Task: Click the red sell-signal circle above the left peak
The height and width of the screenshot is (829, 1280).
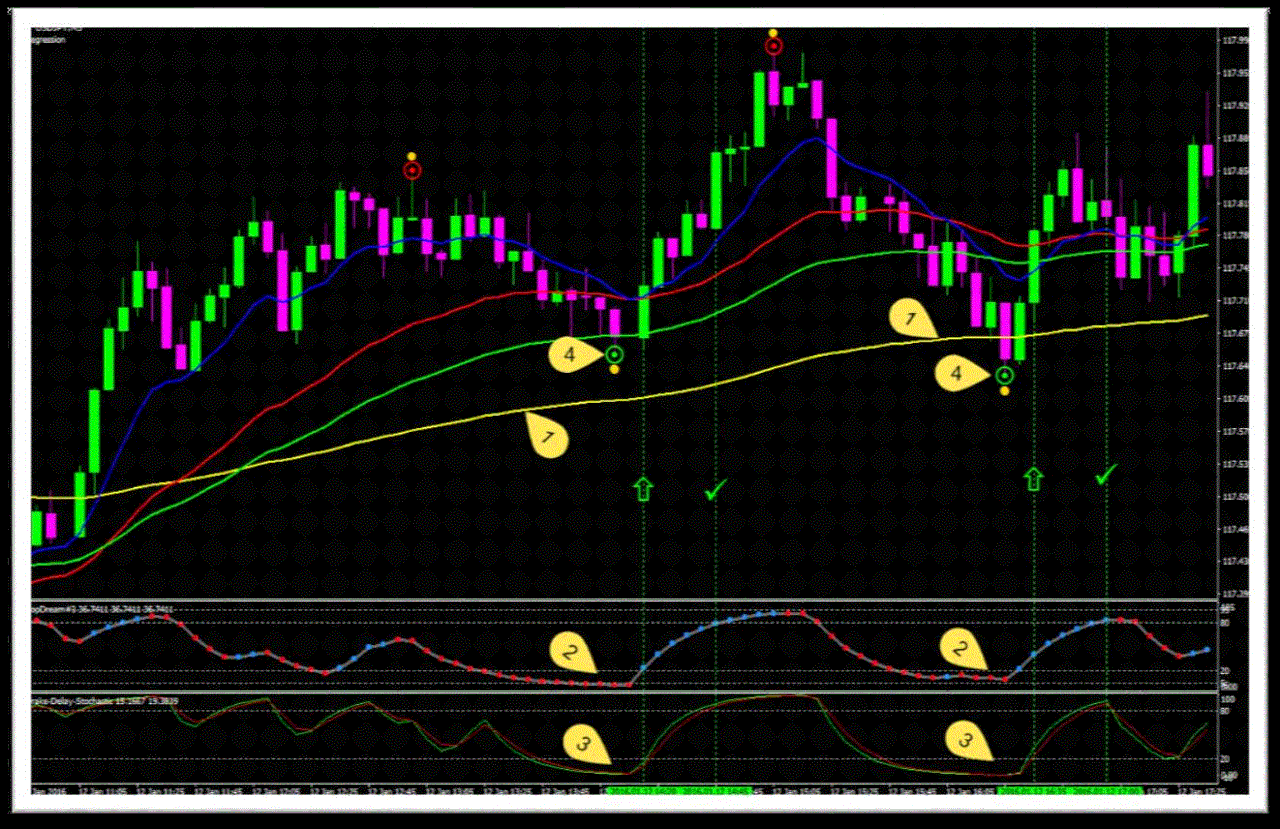Action: [x=410, y=172]
